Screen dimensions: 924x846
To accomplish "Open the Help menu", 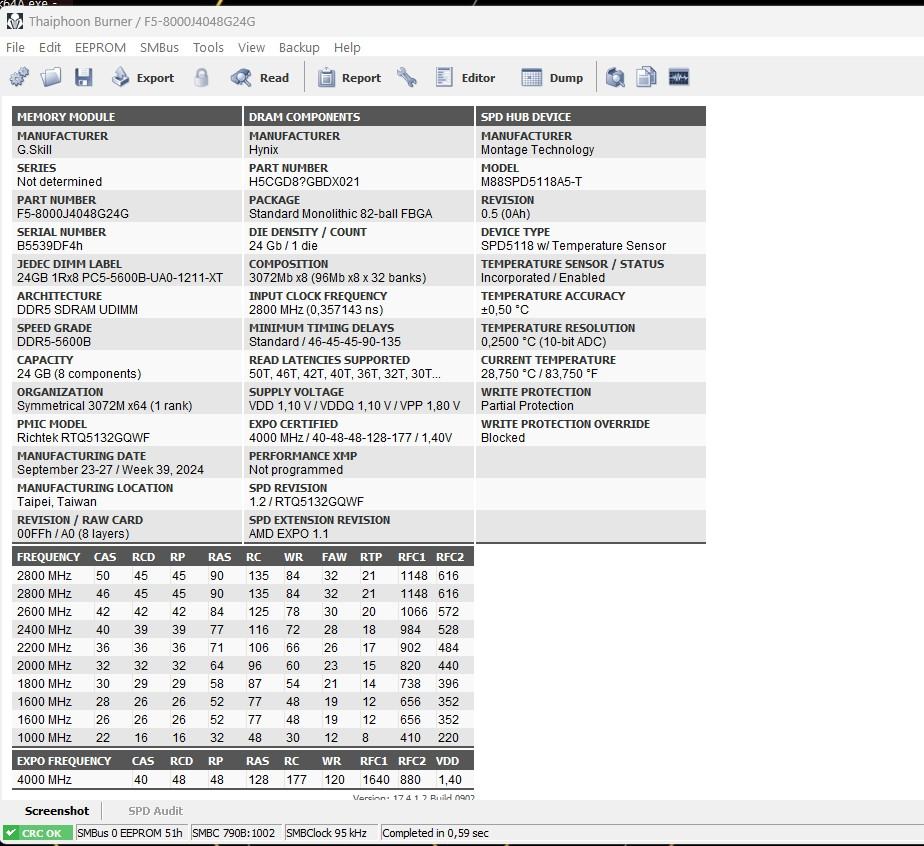I will (347, 48).
